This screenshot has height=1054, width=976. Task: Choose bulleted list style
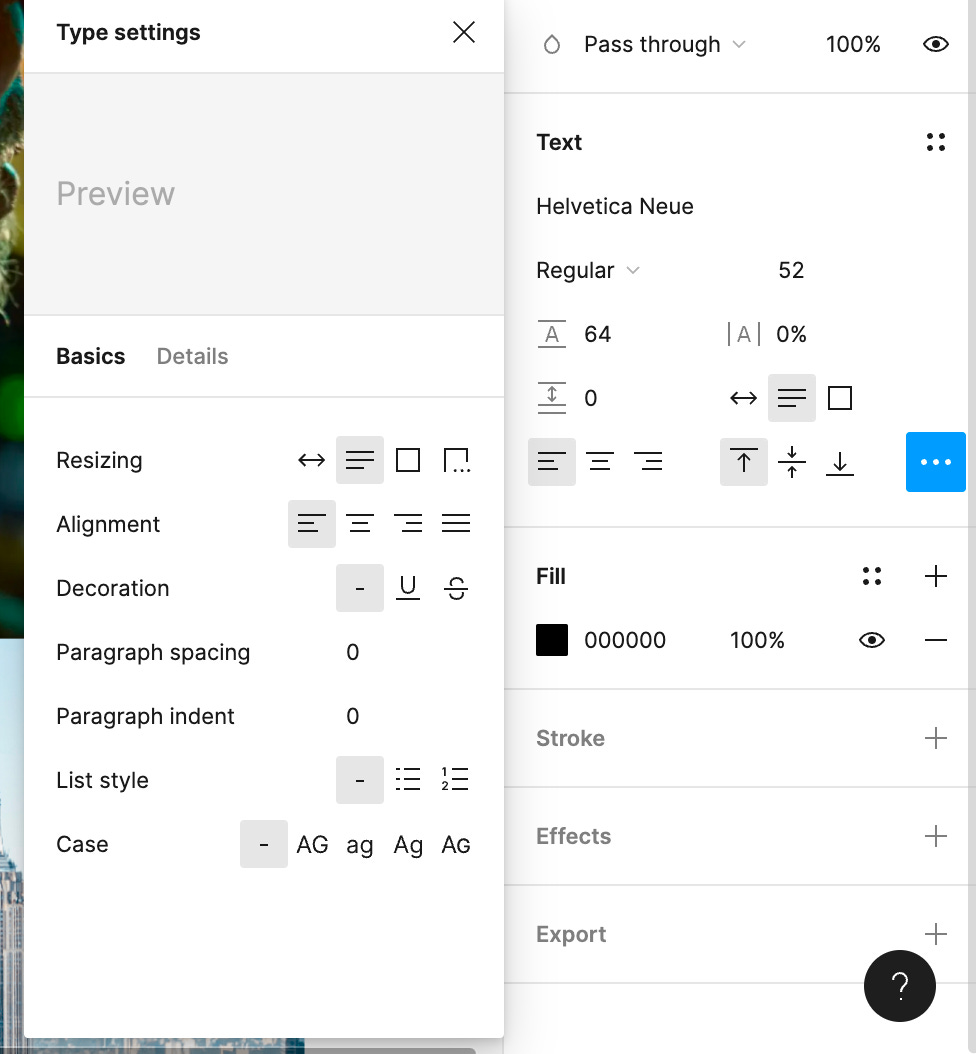click(x=408, y=779)
